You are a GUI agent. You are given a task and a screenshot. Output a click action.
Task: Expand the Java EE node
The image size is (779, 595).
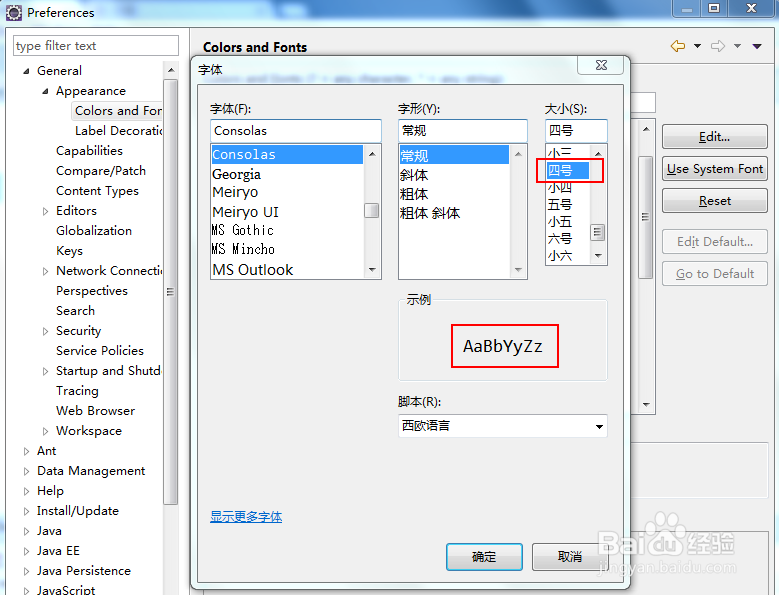(x=26, y=551)
